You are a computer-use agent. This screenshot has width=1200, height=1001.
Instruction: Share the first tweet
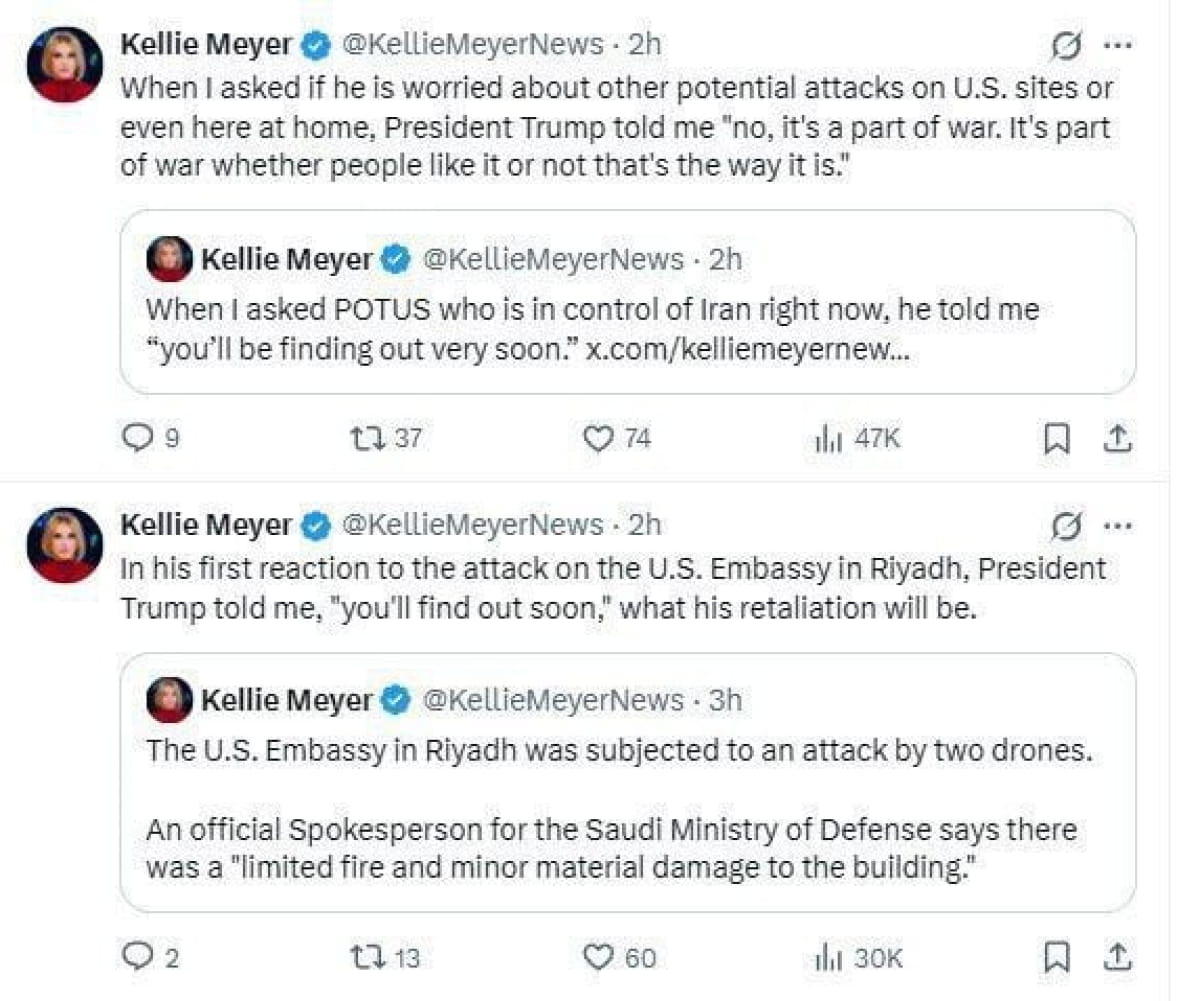[1119, 437]
